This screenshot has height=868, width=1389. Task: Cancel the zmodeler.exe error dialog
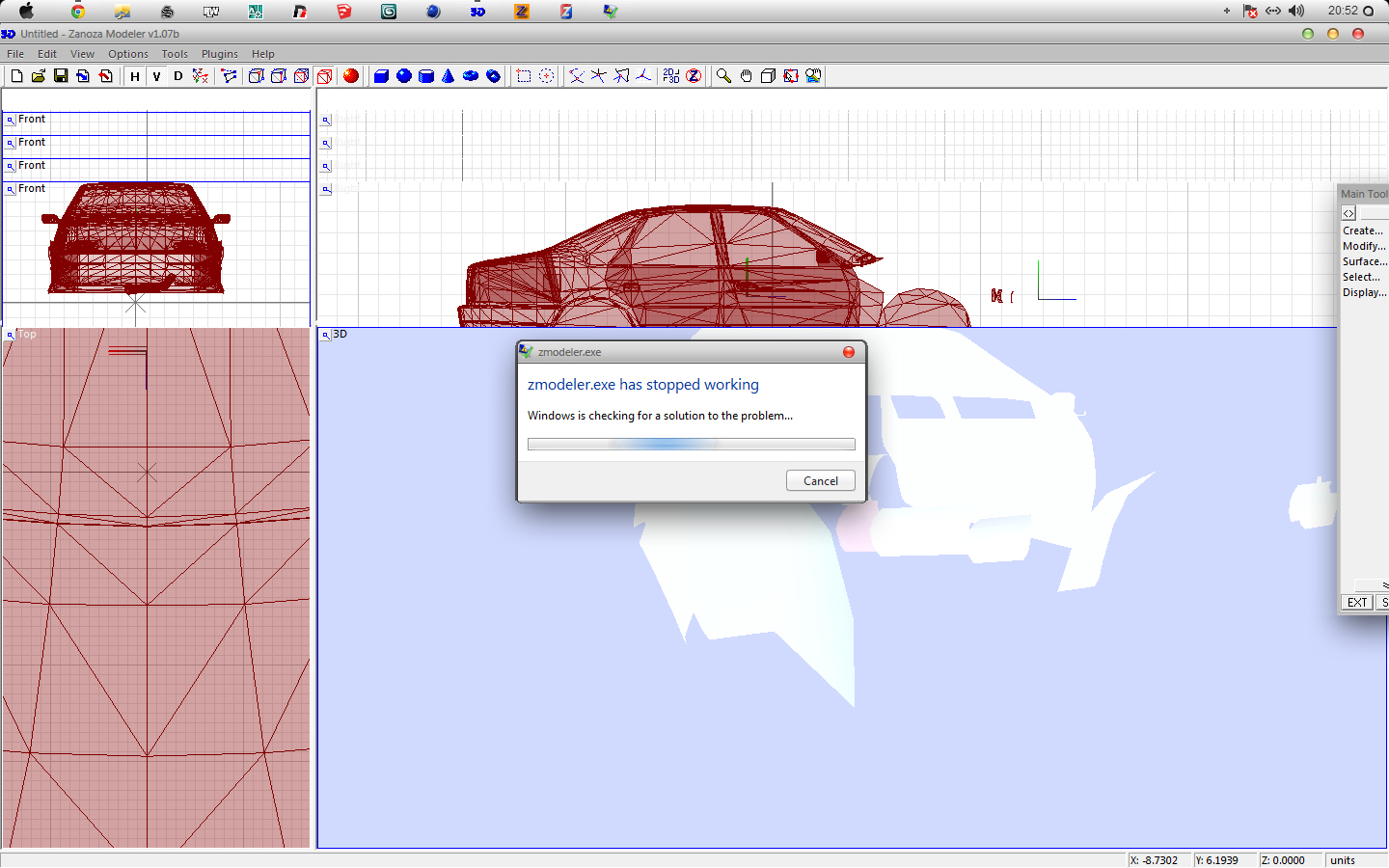[x=821, y=480]
